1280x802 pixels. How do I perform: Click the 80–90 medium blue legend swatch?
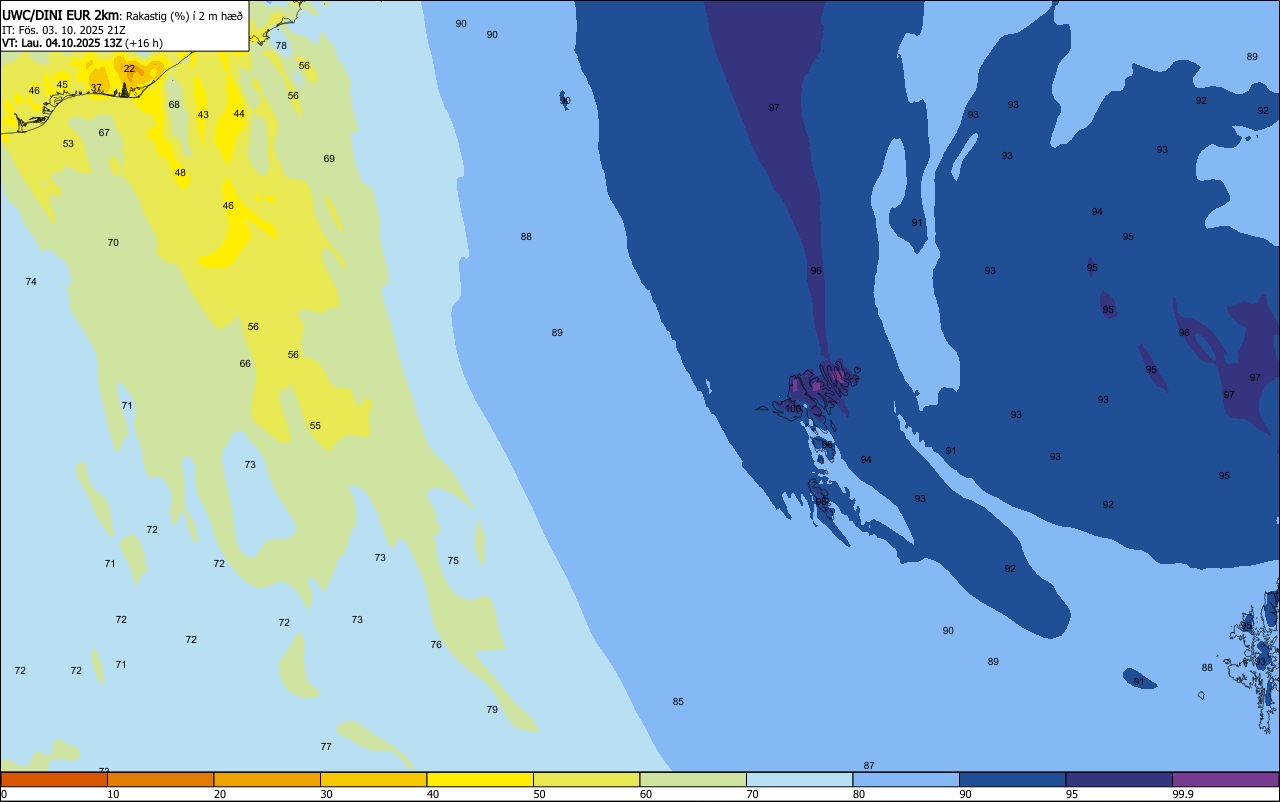click(906, 779)
